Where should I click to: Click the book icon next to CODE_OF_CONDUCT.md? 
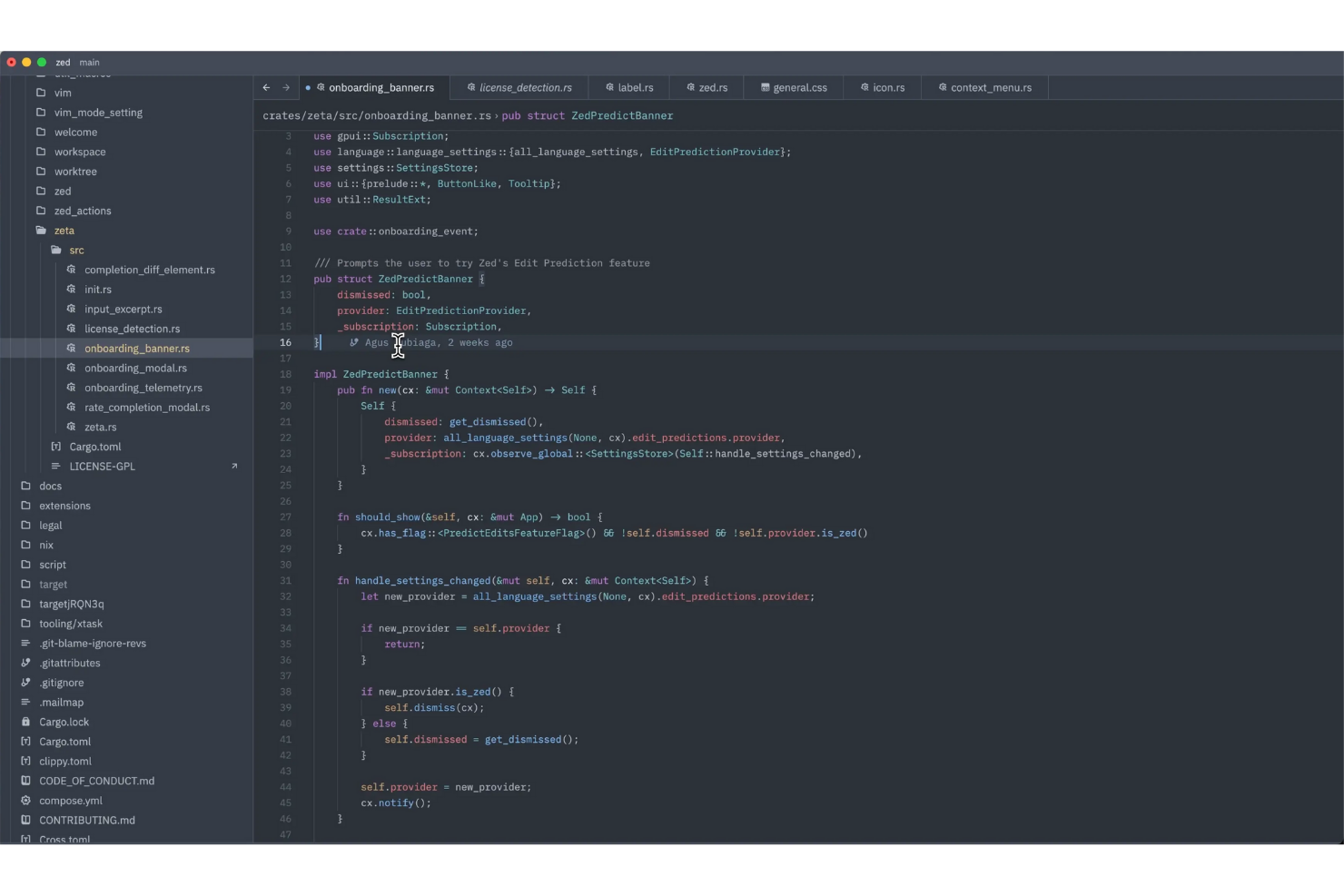(x=25, y=781)
